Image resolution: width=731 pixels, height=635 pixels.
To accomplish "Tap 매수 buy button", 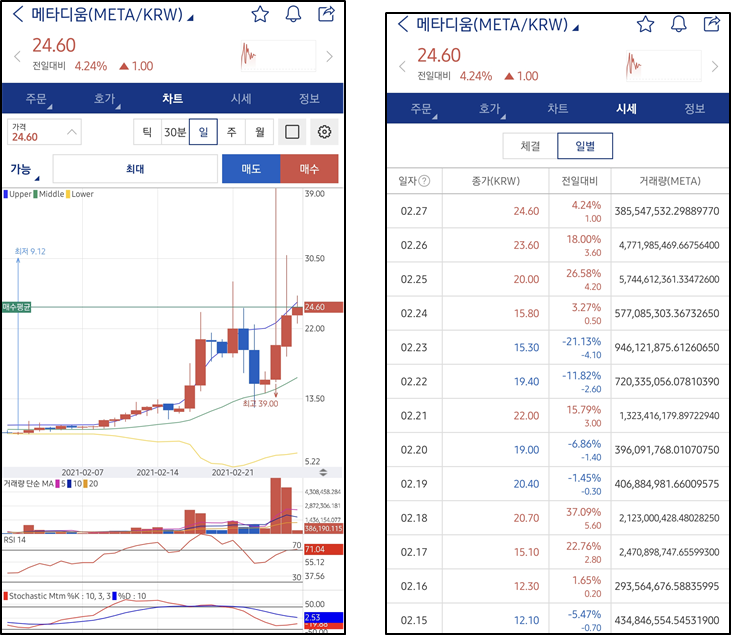I will point(309,169).
